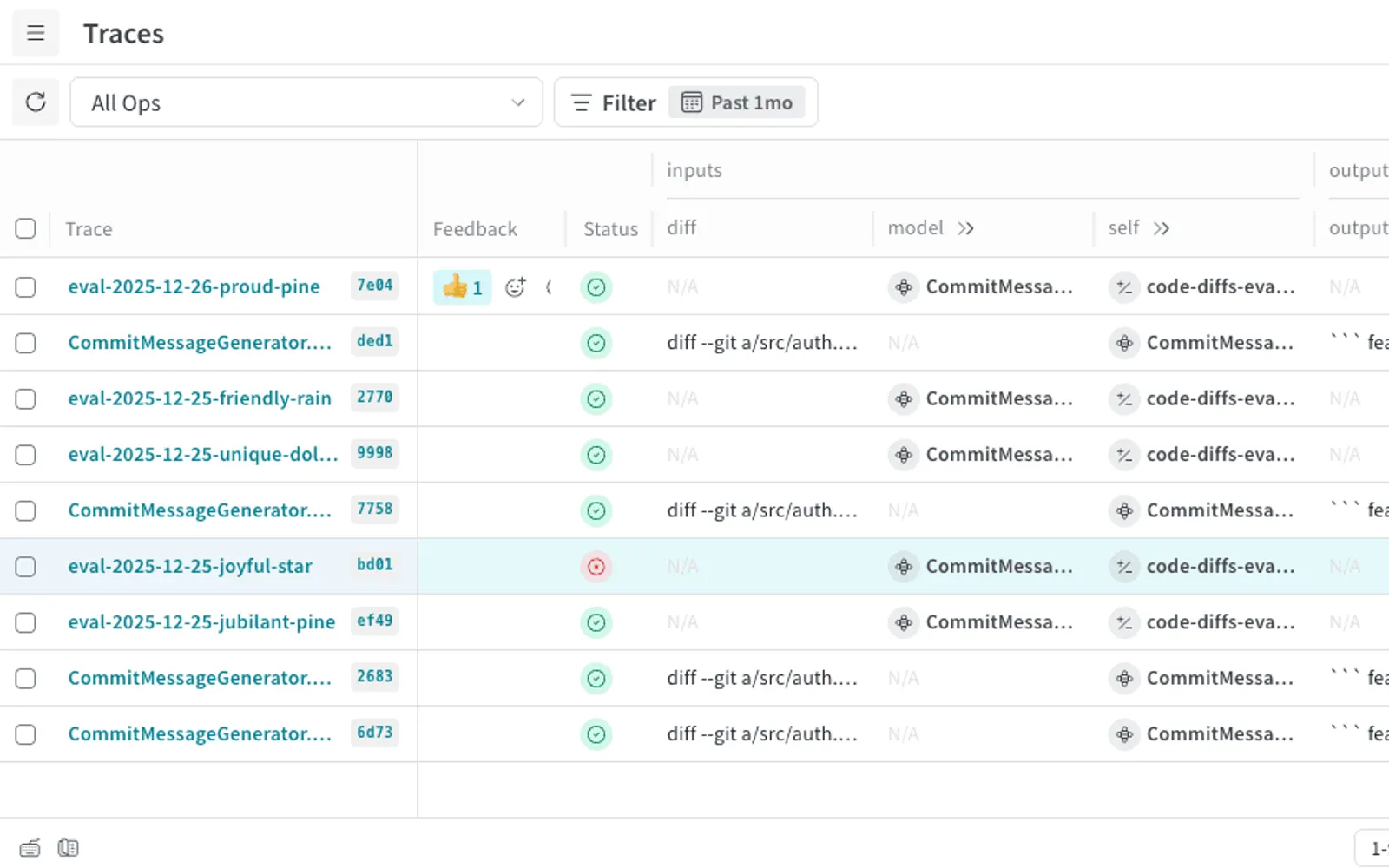Click the error status icon on joyful-star

click(596, 567)
